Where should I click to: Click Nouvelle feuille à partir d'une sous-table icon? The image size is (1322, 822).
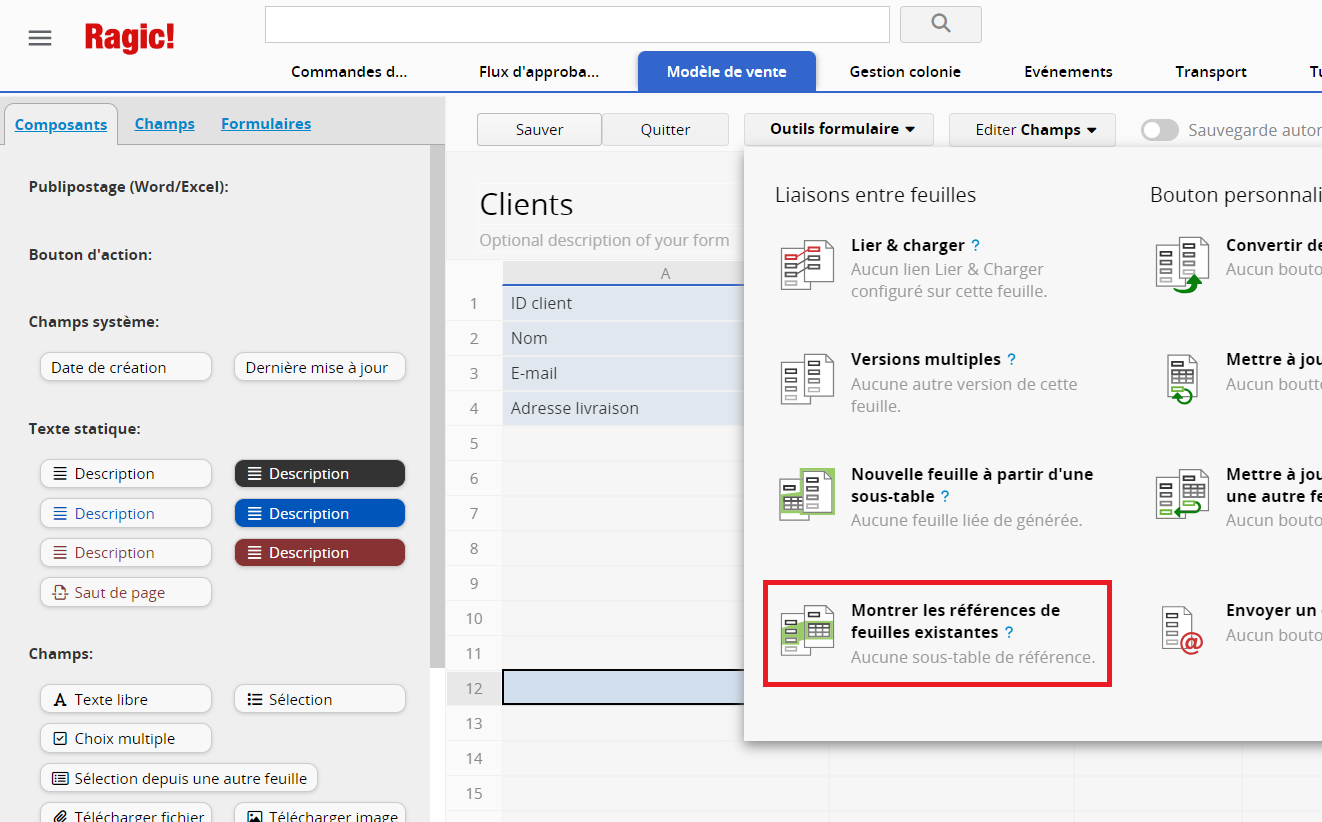(806, 495)
